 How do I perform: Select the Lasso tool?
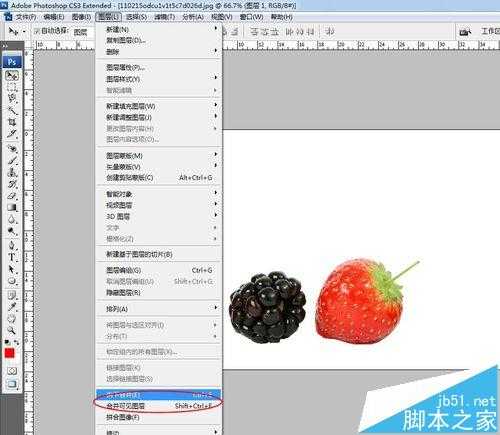(12, 98)
